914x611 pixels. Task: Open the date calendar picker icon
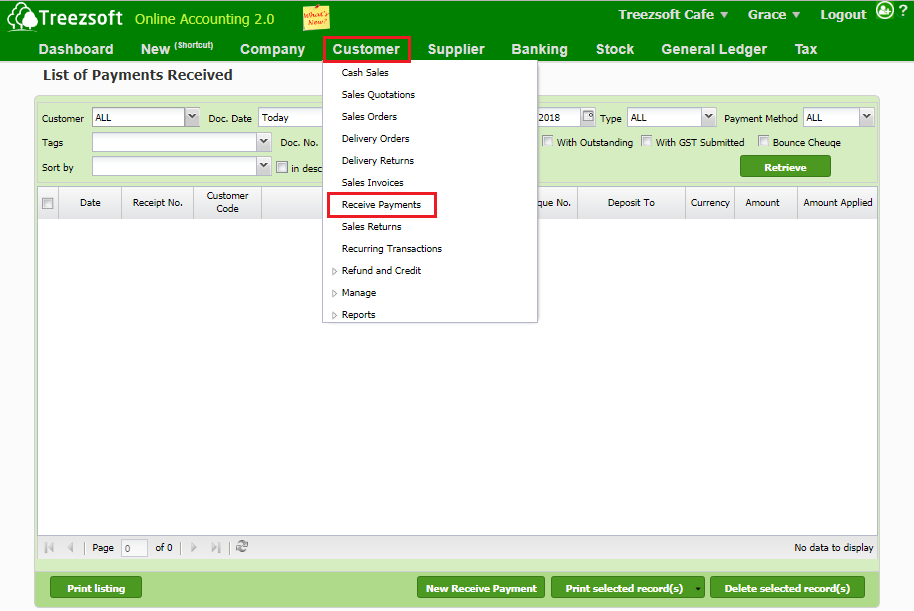click(x=588, y=116)
